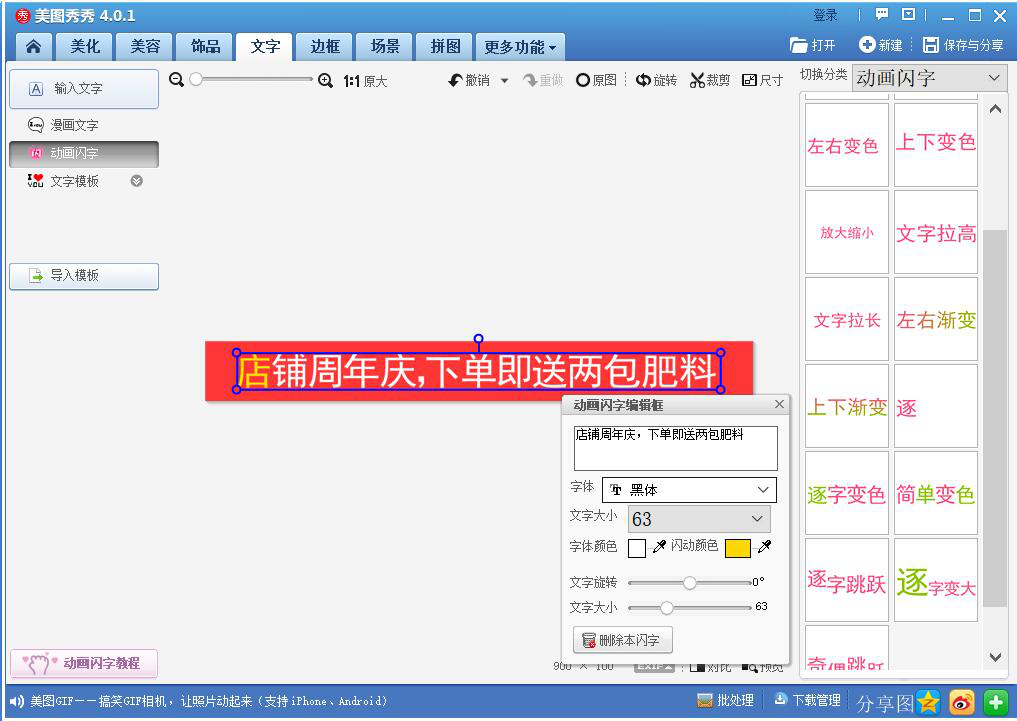Click the speaker announcement icon
This screenshot has height=721, width=1017.
[x=17, y=702]
